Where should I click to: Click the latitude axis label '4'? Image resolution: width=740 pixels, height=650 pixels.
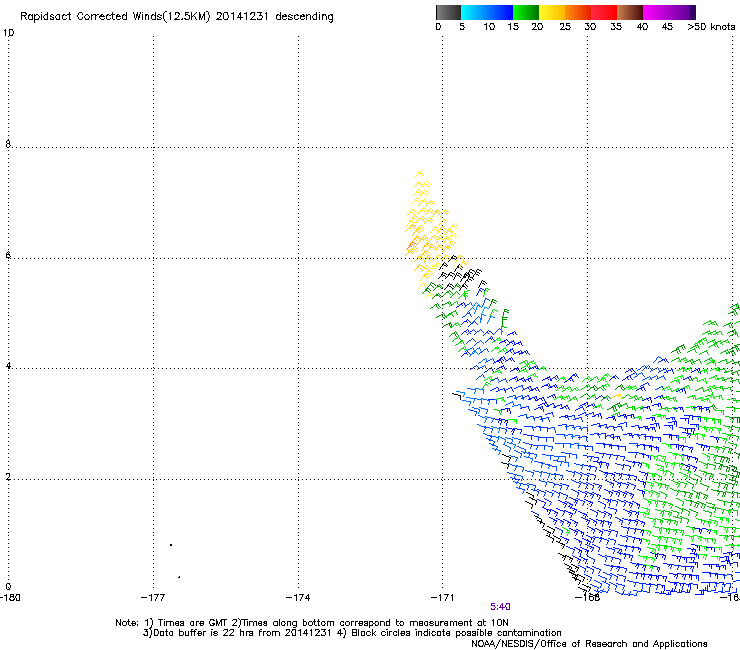pyautogui.click(x=8, y=366)
